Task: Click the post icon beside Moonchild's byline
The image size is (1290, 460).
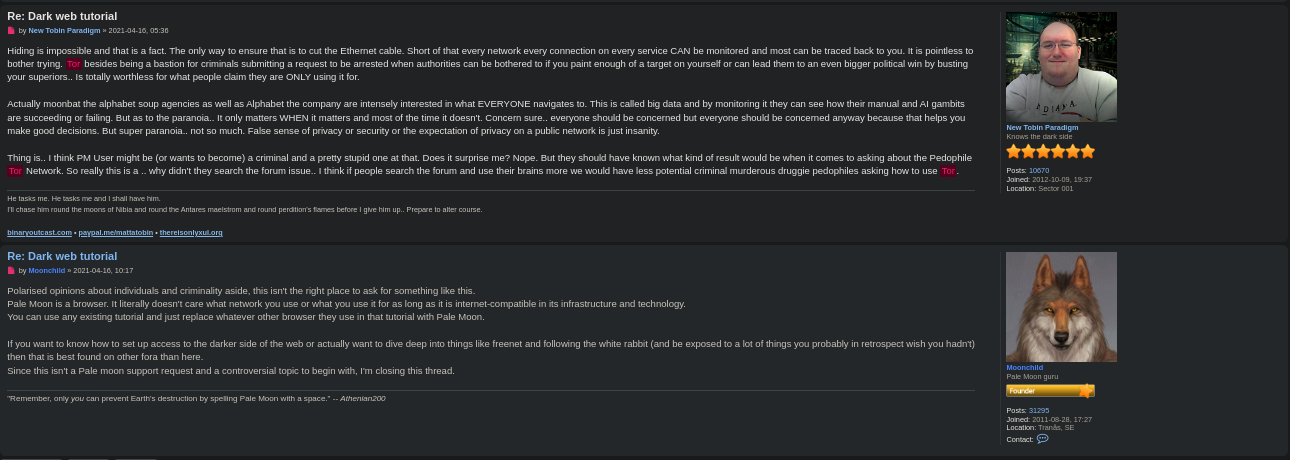Action: pyautogui.click(x=11, y=271)
